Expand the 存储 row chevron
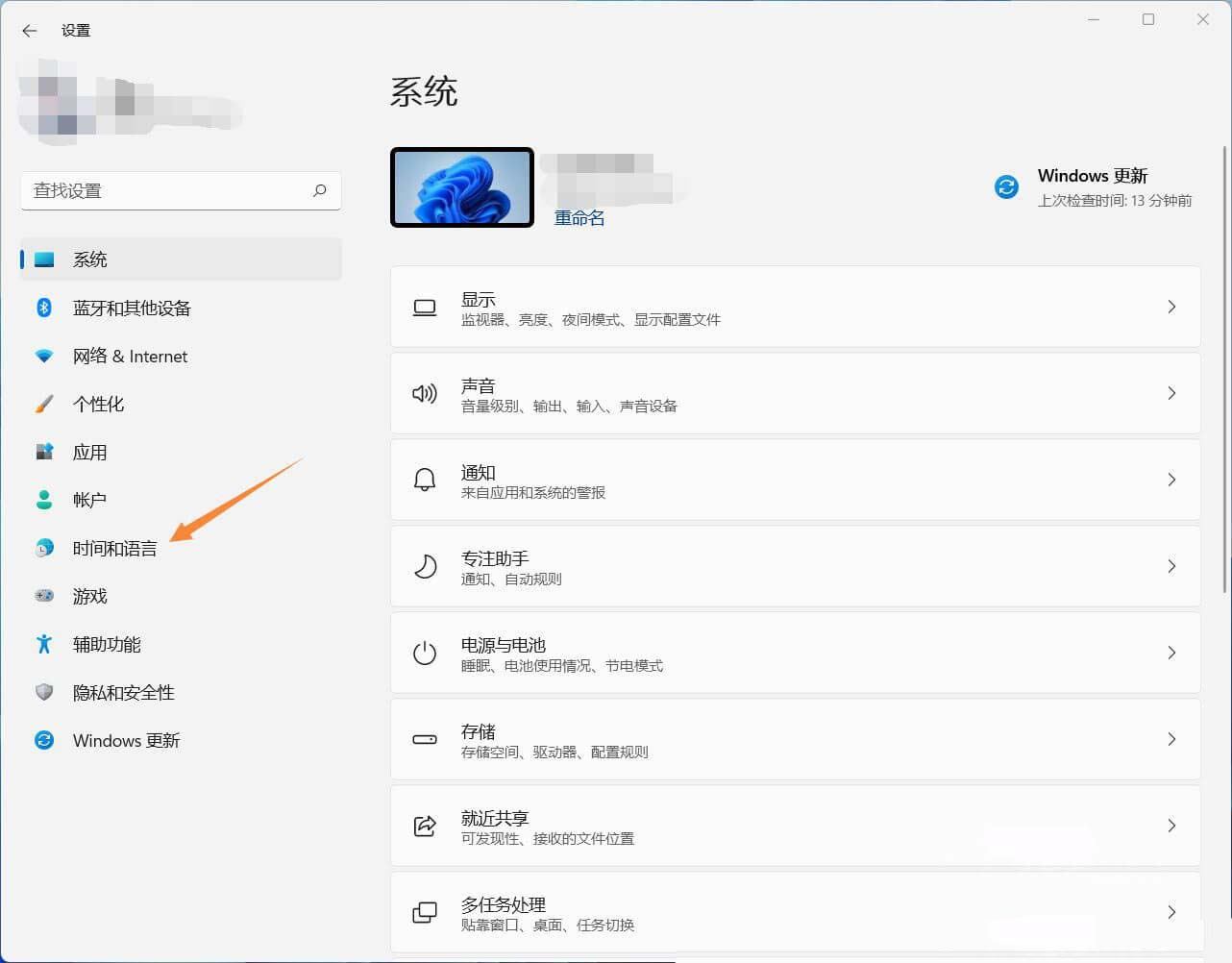 click(x=1171, y=739)
